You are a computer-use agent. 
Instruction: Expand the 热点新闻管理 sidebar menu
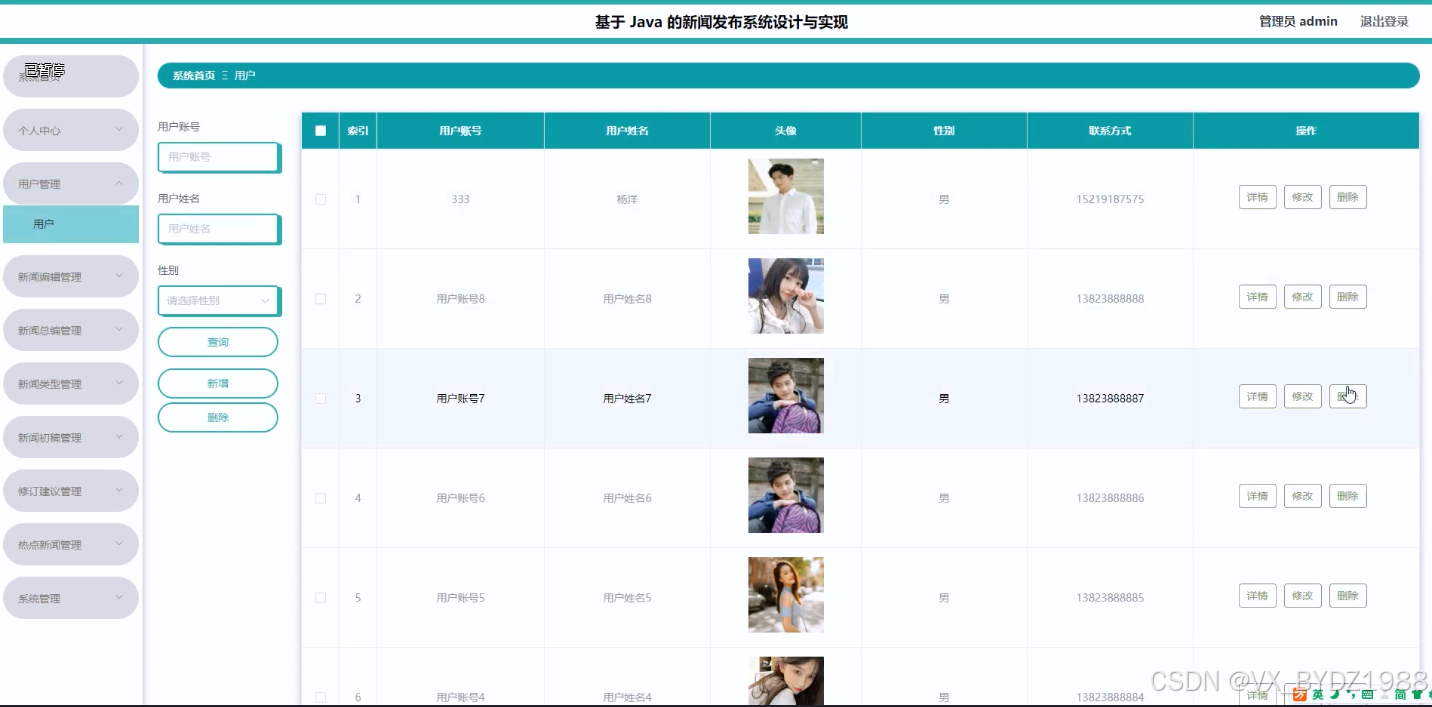(x=70, y=545)
